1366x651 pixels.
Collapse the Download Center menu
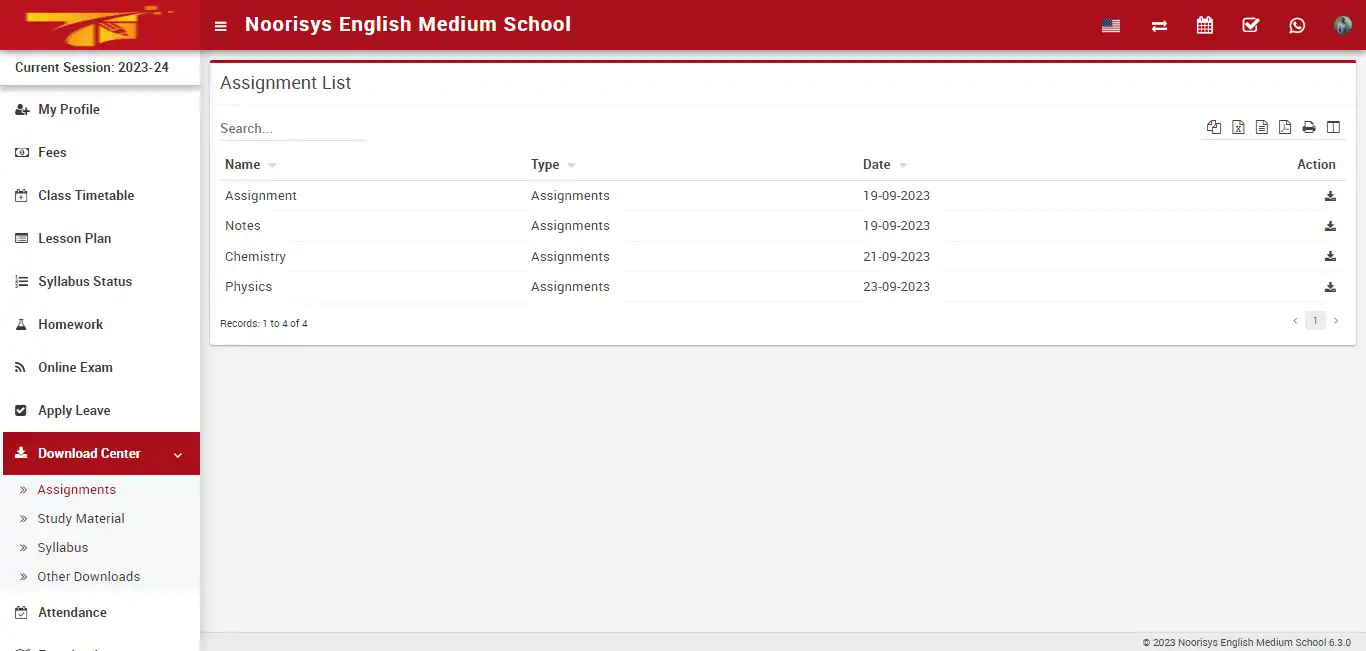click(x=91, y=453)
